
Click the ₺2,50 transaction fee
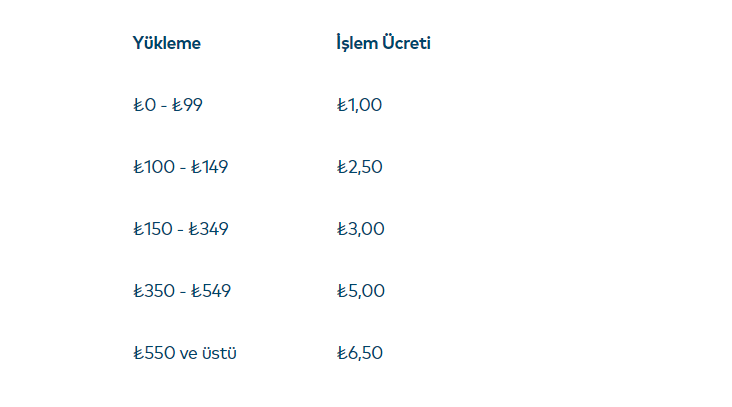[360, 167]
